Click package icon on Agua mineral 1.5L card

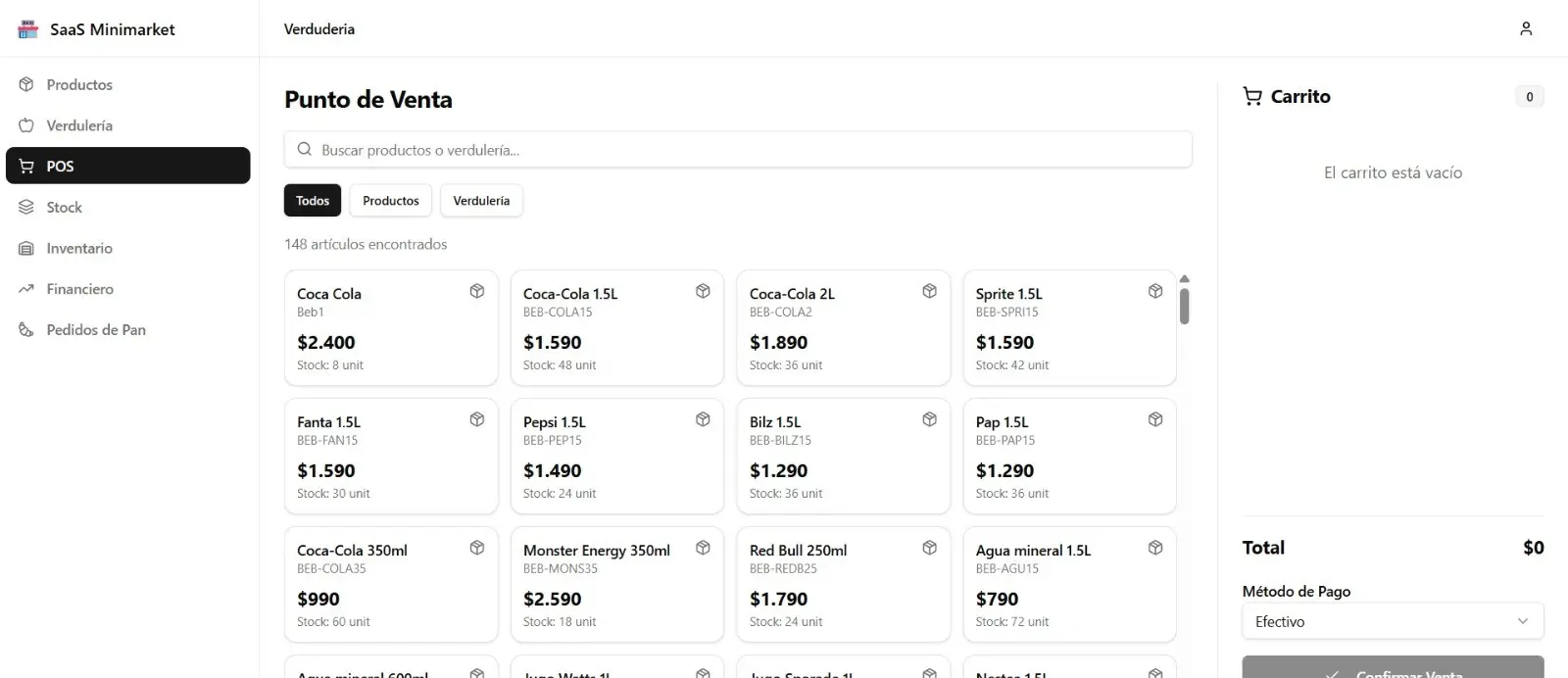tap(1155, 548)
